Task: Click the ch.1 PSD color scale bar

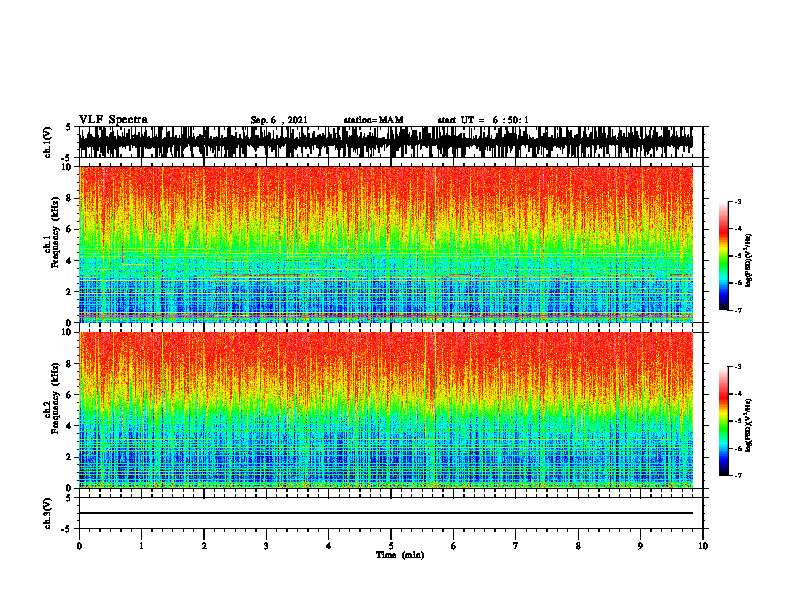Action: pos(723,256)
